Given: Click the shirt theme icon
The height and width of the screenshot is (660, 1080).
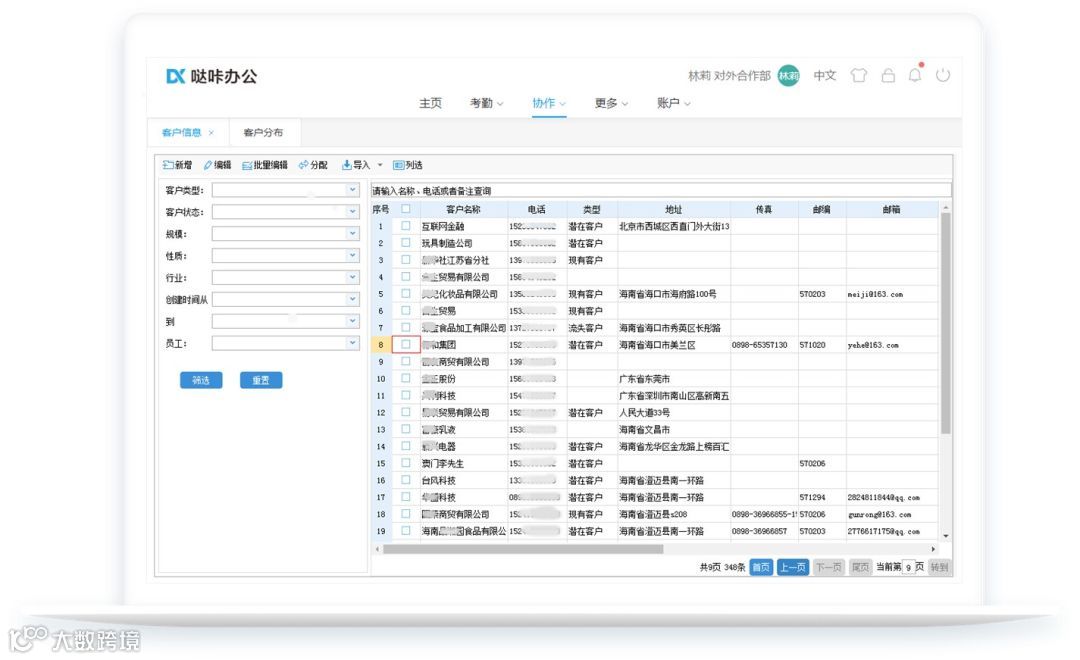Looking at the screenshot, I should pos(858,75).
